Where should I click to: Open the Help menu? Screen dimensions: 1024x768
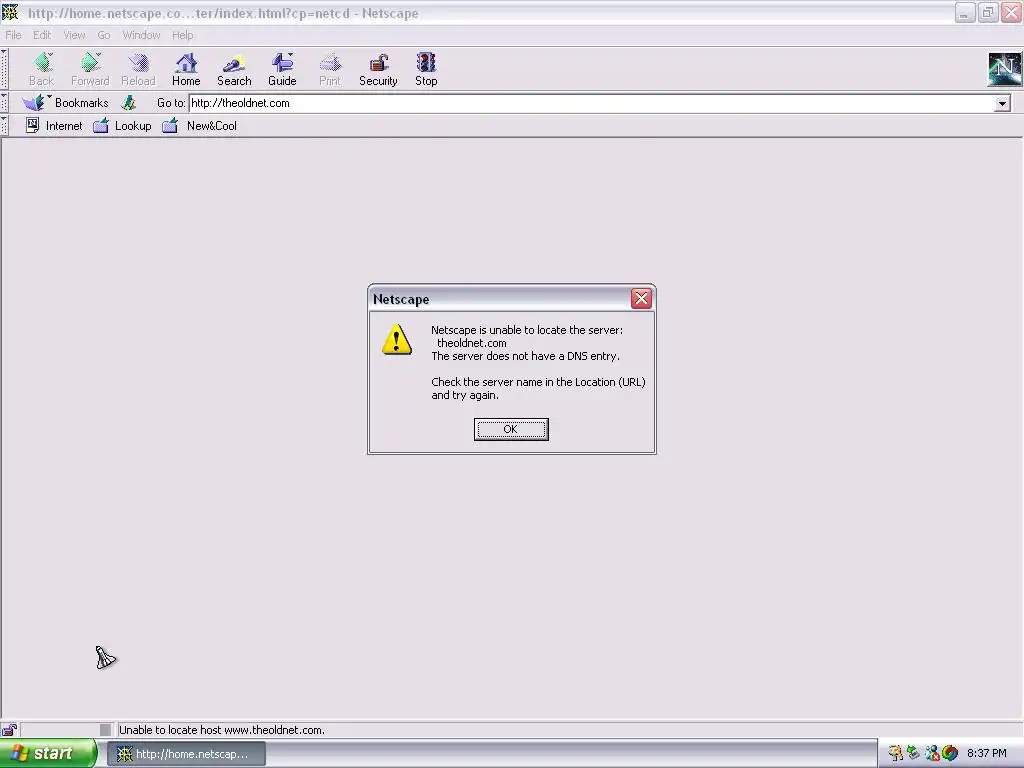182,35
